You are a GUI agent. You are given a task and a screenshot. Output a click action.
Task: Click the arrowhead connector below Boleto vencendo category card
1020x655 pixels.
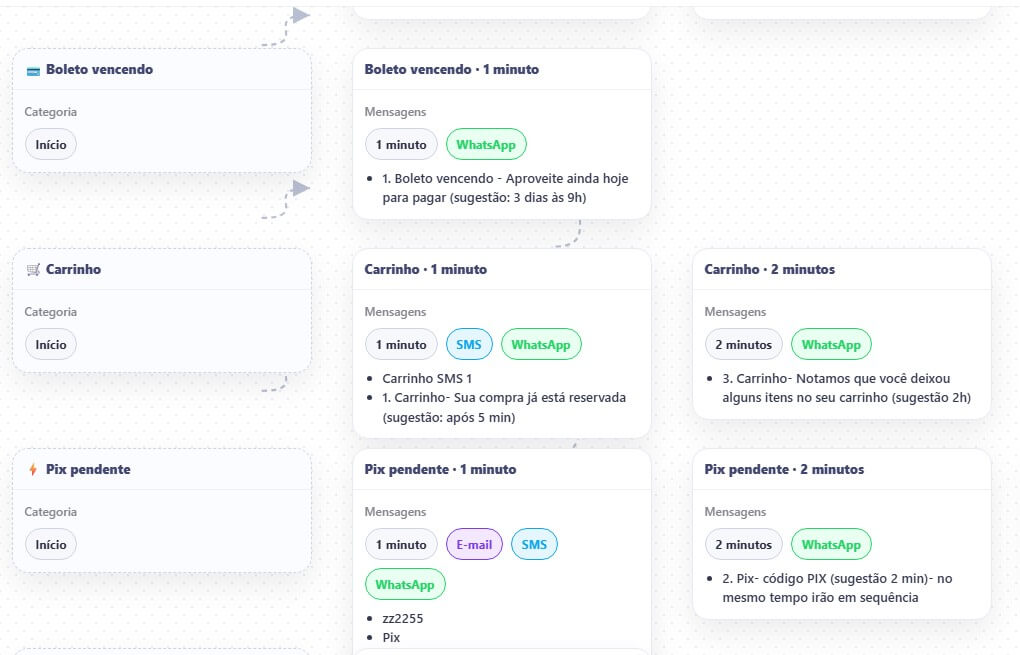point(300,189)
